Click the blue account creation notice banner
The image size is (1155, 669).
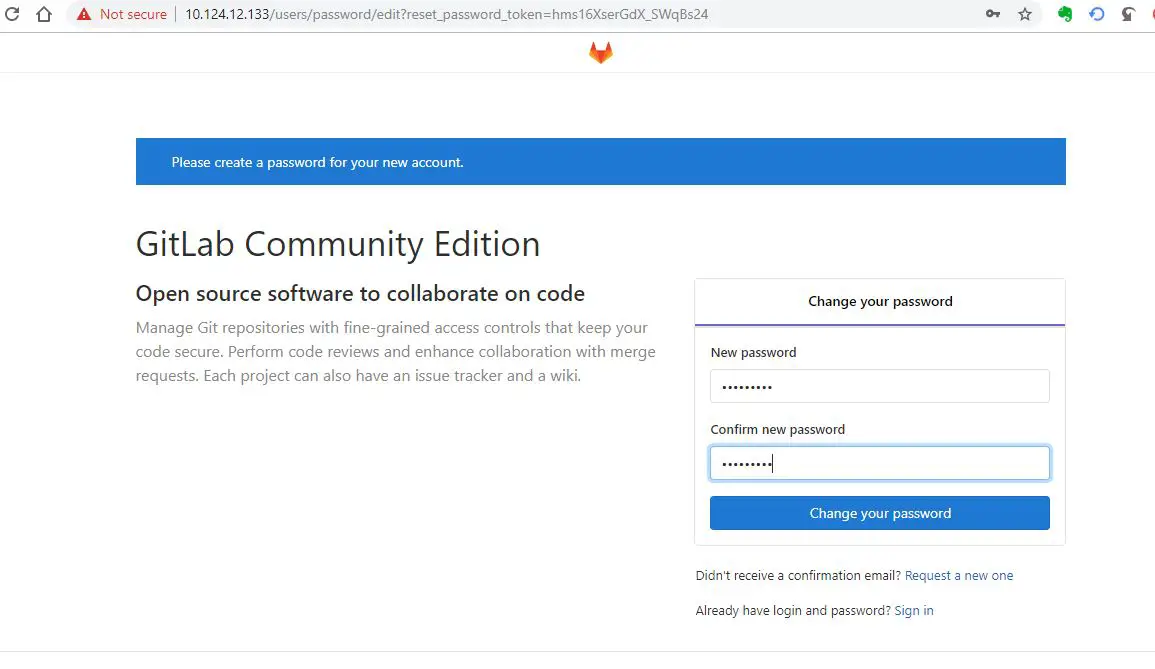pyautogui.click(x=600, y=162)
